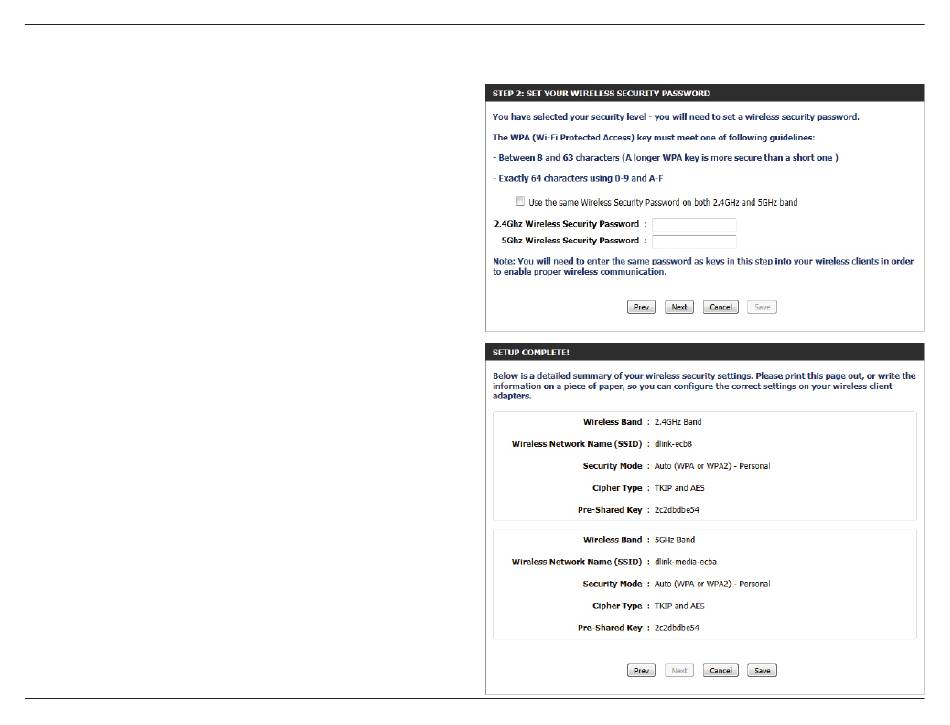Click the greyed Save button in Step 2

[762, 307]
